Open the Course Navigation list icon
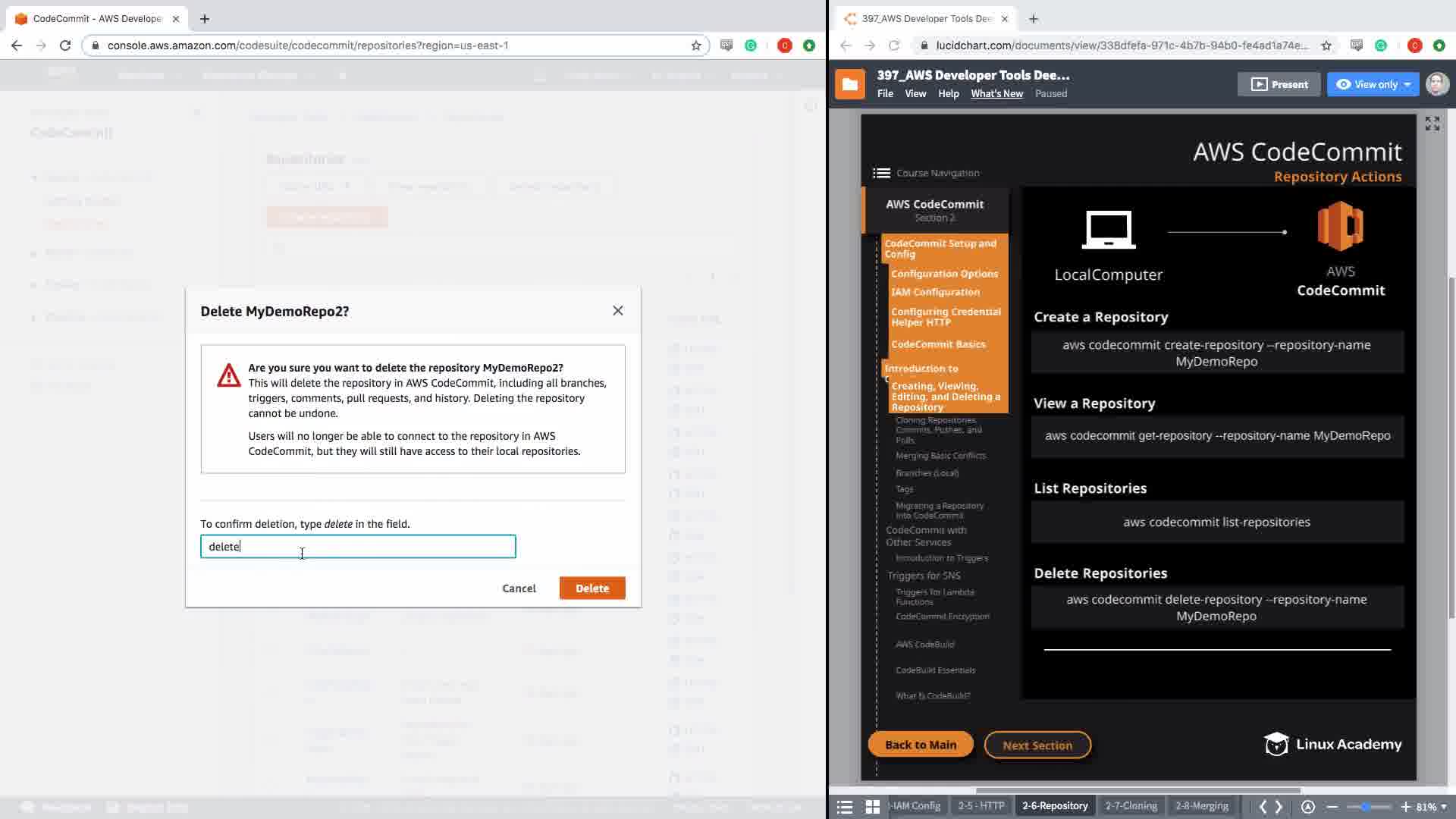 point(881,173)
